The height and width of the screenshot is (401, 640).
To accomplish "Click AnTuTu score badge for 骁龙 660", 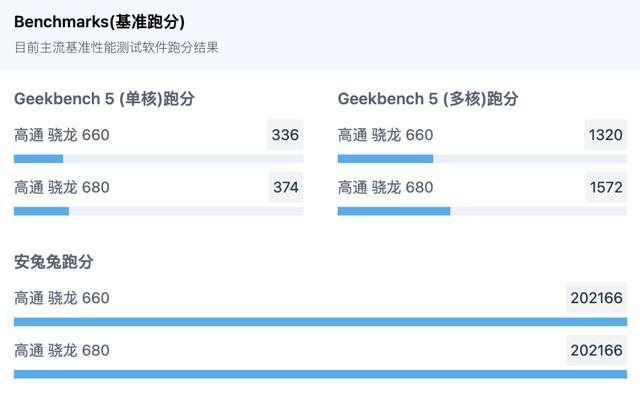I will pos(596,298).
